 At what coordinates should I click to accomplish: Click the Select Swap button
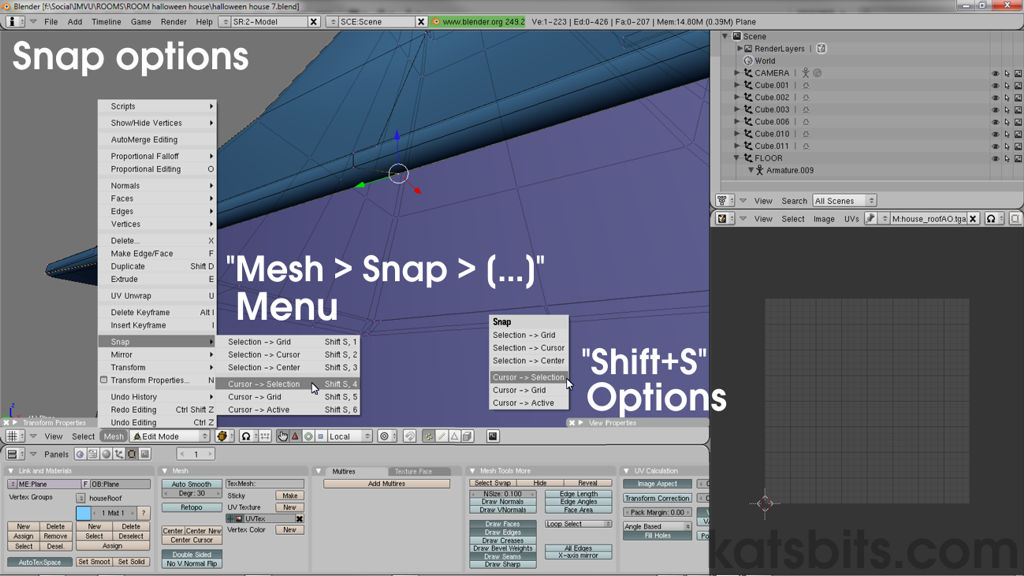coord(492,483)
